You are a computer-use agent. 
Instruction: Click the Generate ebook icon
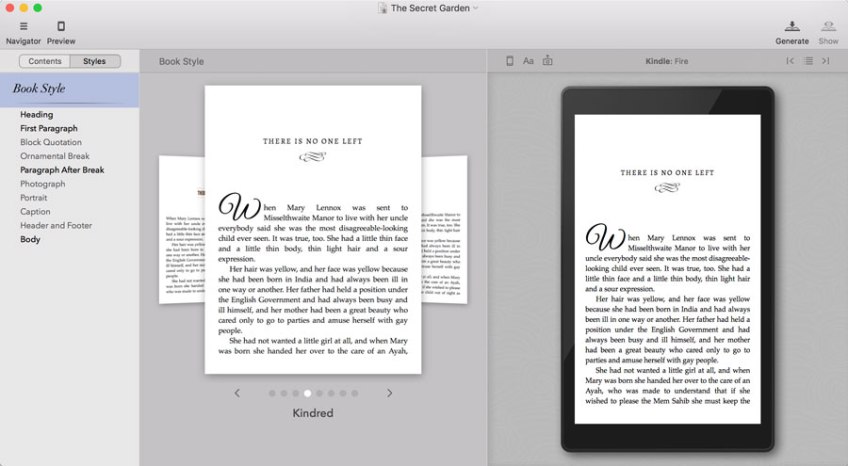[x=791, y=32]
